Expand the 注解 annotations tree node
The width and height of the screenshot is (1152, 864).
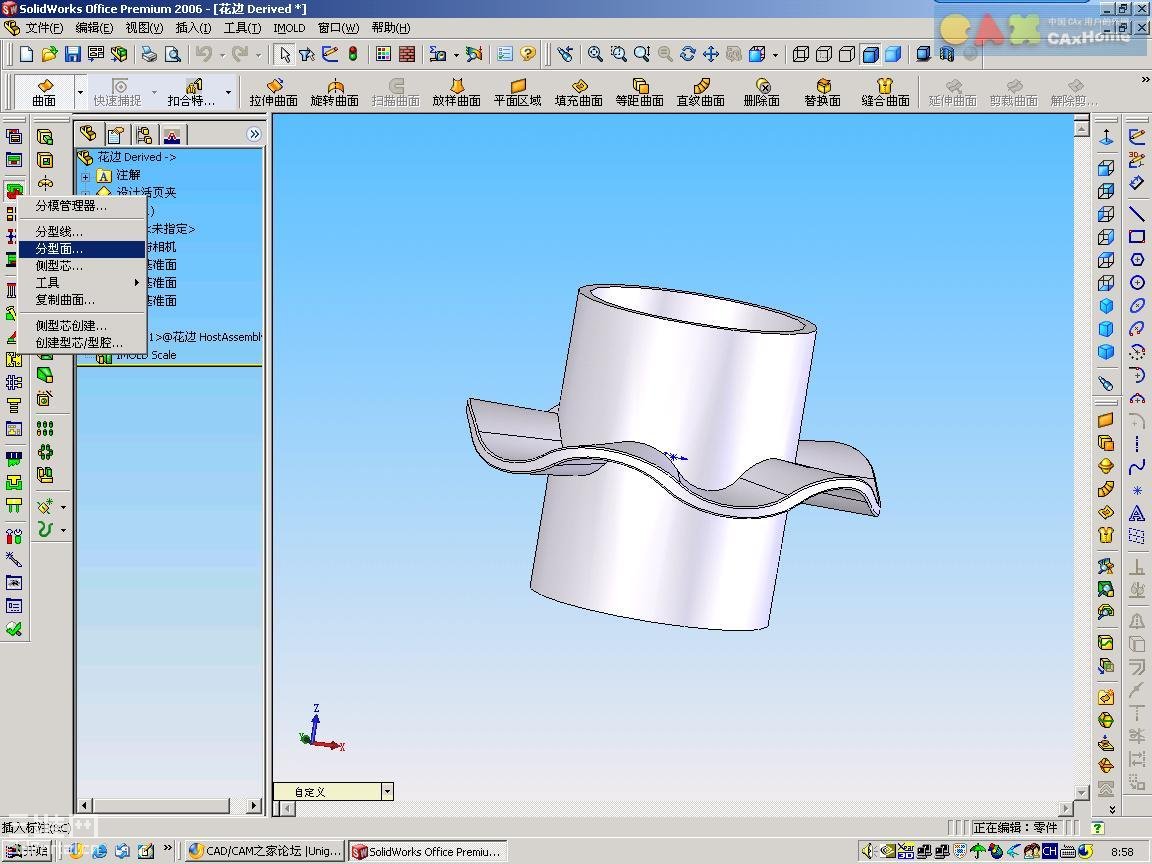(x=86, y=176)
